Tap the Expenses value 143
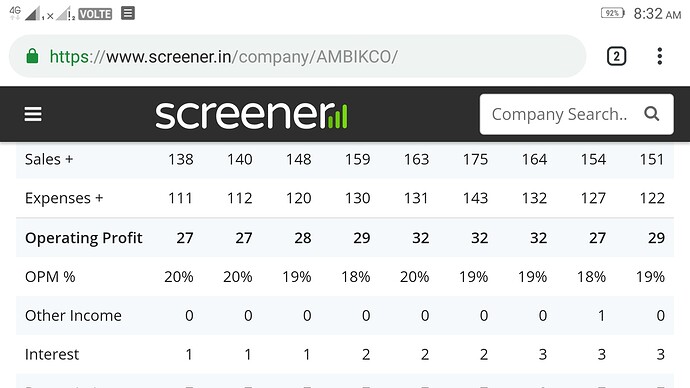 pos(475,198)
